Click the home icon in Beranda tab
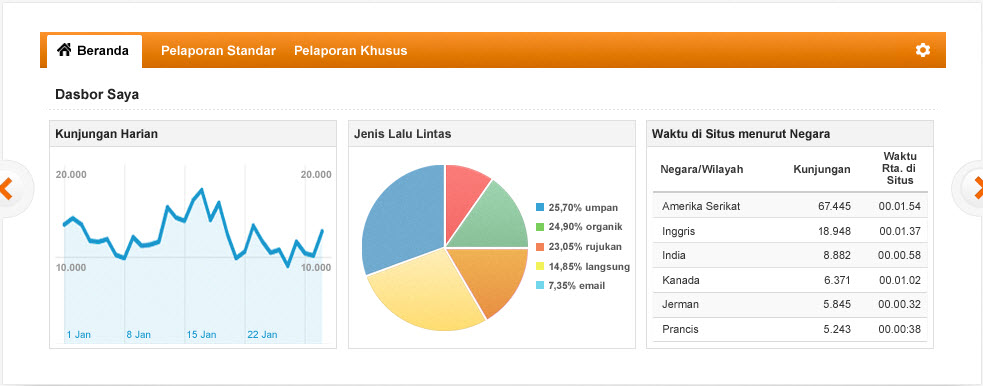This screenshot has width=983, height=386. [x=64, y=50]
